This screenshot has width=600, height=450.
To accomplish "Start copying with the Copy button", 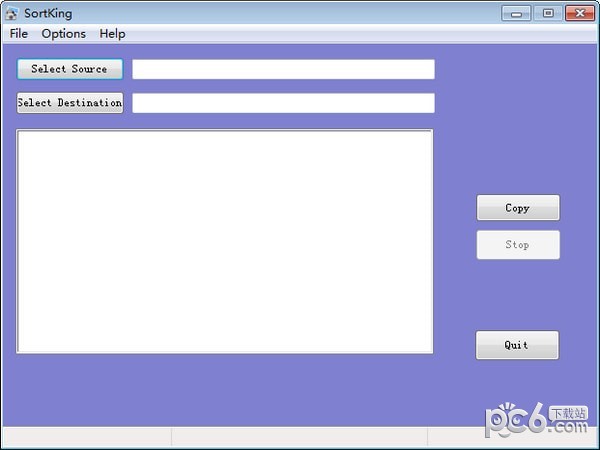I will 518,208.
